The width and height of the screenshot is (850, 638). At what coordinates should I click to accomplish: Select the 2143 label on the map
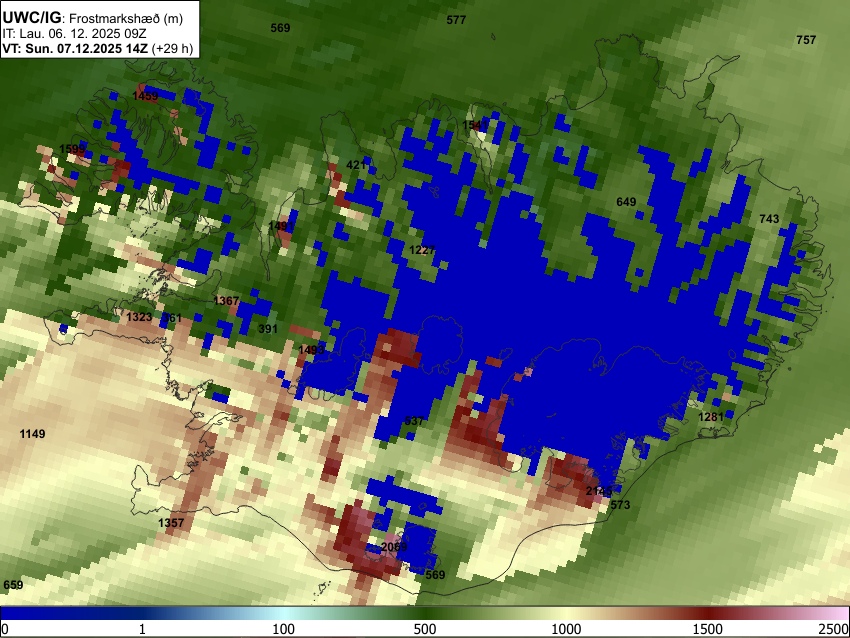pos(599,491)
